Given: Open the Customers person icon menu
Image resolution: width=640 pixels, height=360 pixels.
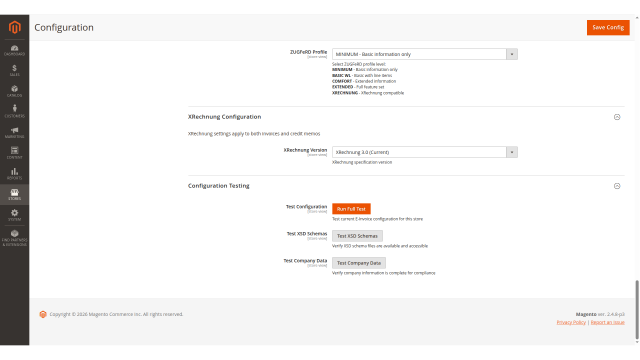Looking at the screenshot, I should click(15, 111).
